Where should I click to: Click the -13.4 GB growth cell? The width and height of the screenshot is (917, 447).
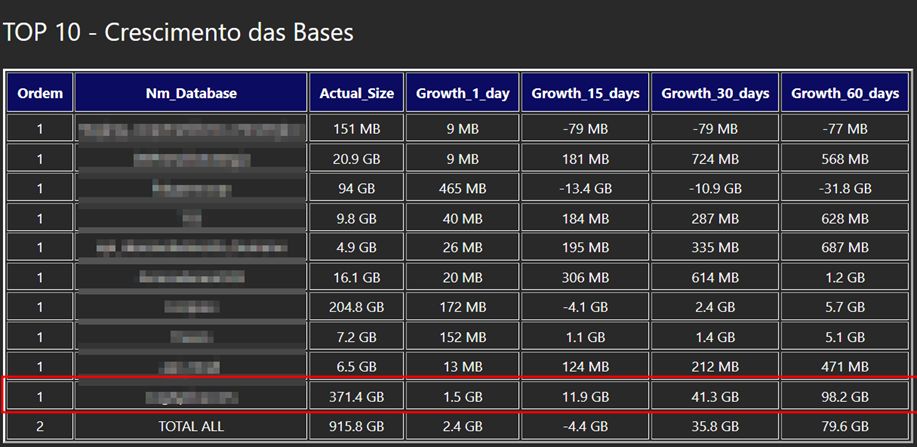pos(585,188)
